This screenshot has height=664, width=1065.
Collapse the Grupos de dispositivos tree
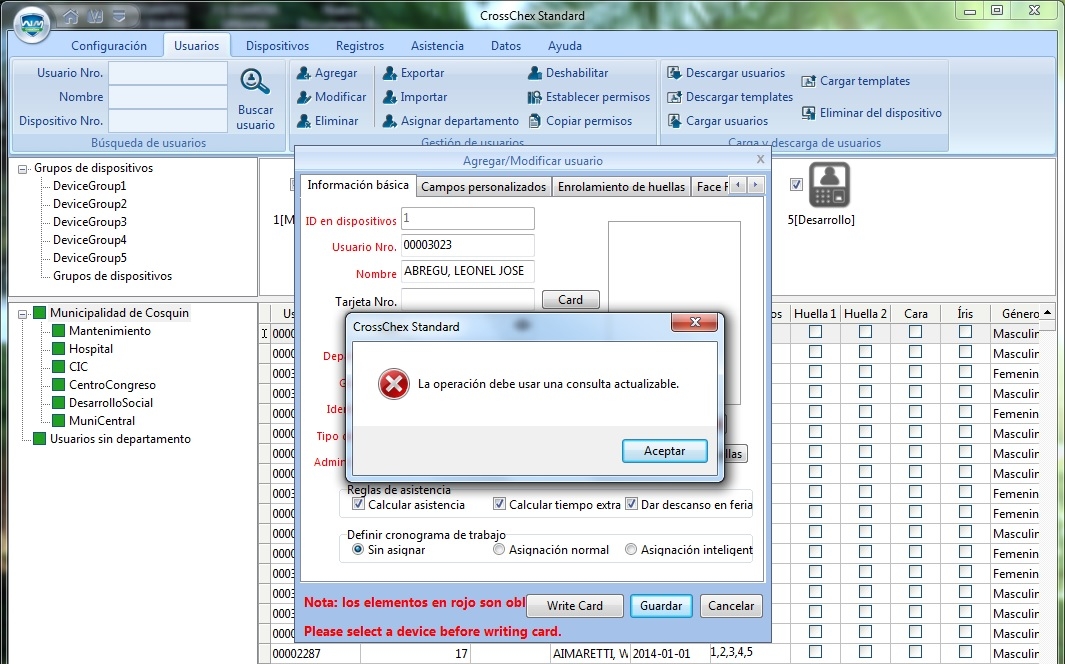tap(22, 169)
